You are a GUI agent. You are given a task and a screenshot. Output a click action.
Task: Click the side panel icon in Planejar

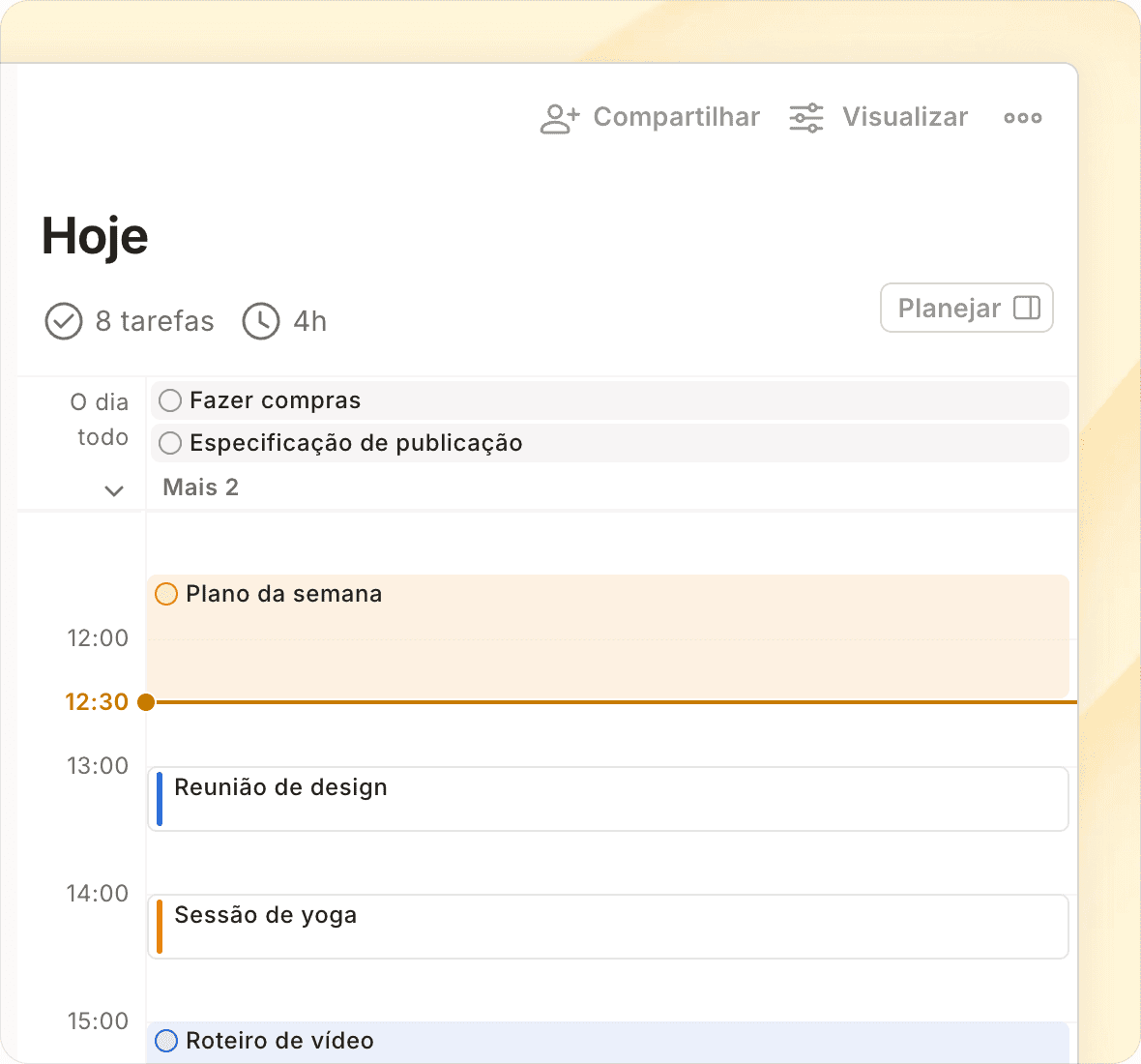click(1026, 308)
